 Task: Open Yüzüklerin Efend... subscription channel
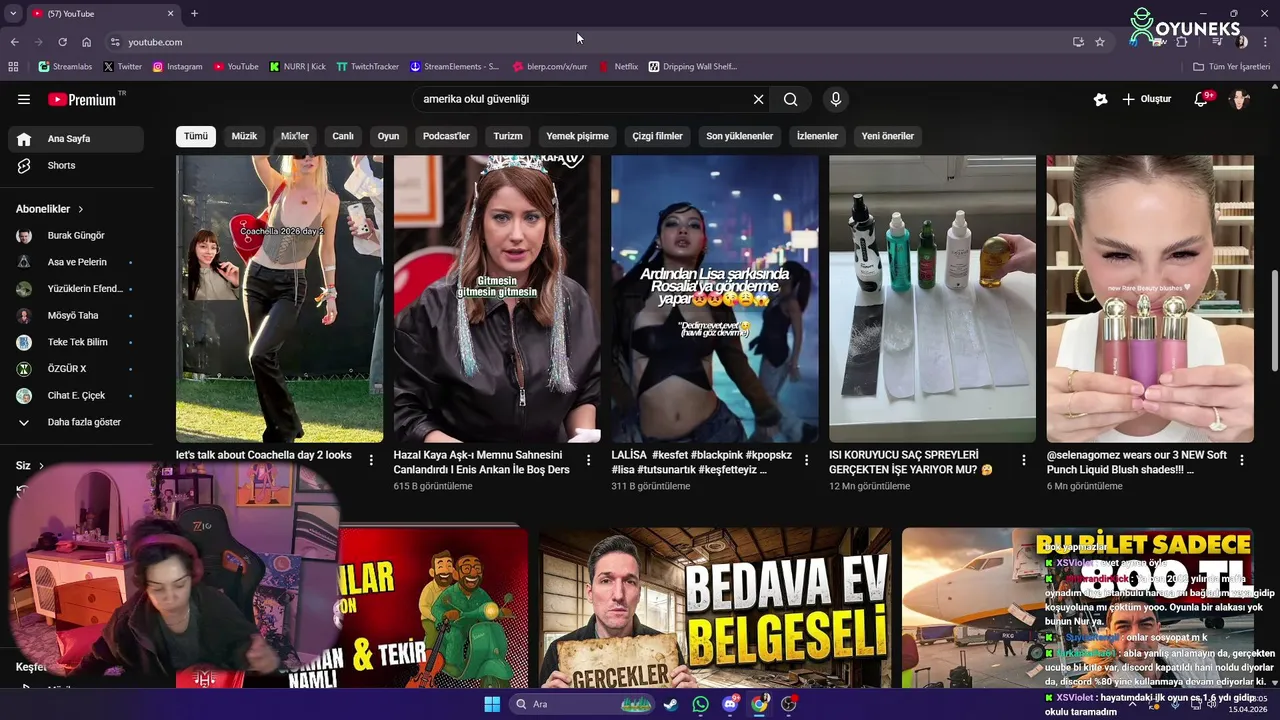pos(76,289)
